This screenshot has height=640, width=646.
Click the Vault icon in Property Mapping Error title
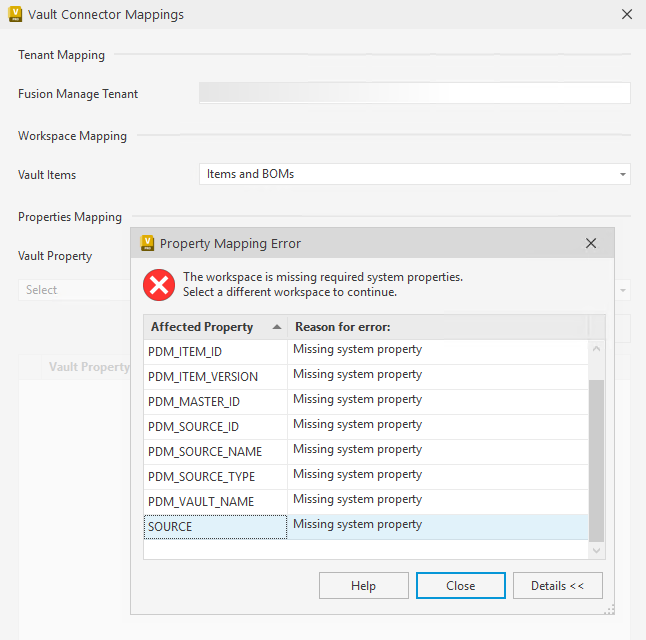pyautogui.click(x=147, y=243)
